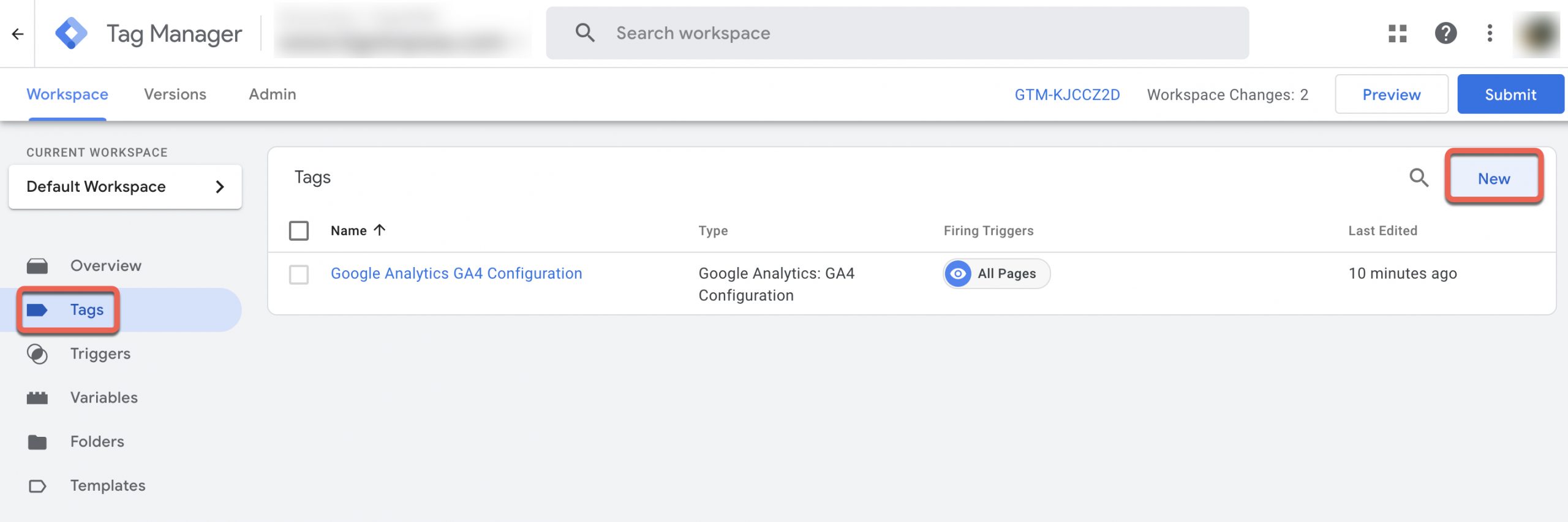1568x522 pixels.
Task: Click the 'Google Analytics: GA4 Configuration' type cell
Action: (776, 284)
